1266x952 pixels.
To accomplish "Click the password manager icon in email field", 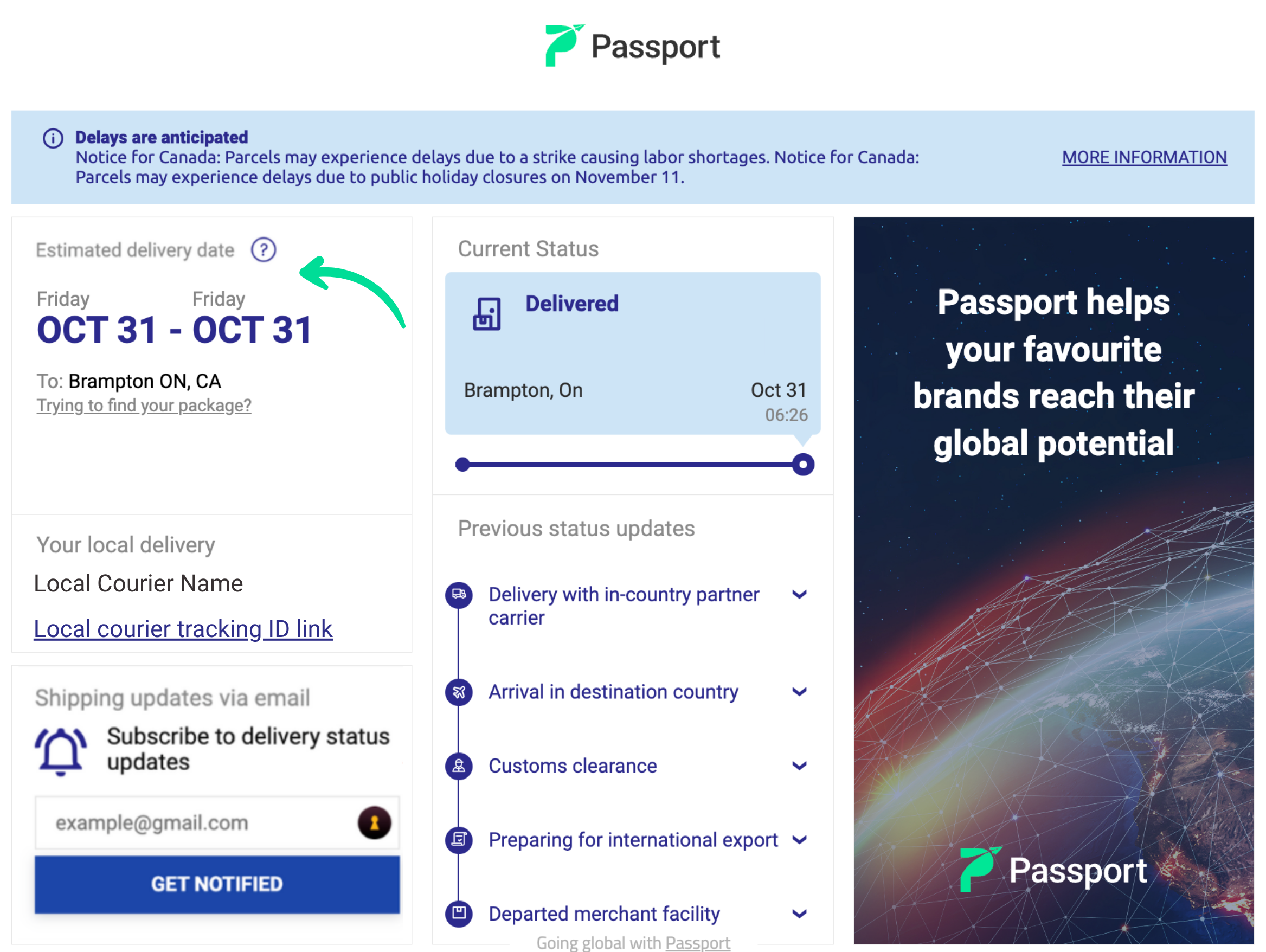I will click(374, 822).
